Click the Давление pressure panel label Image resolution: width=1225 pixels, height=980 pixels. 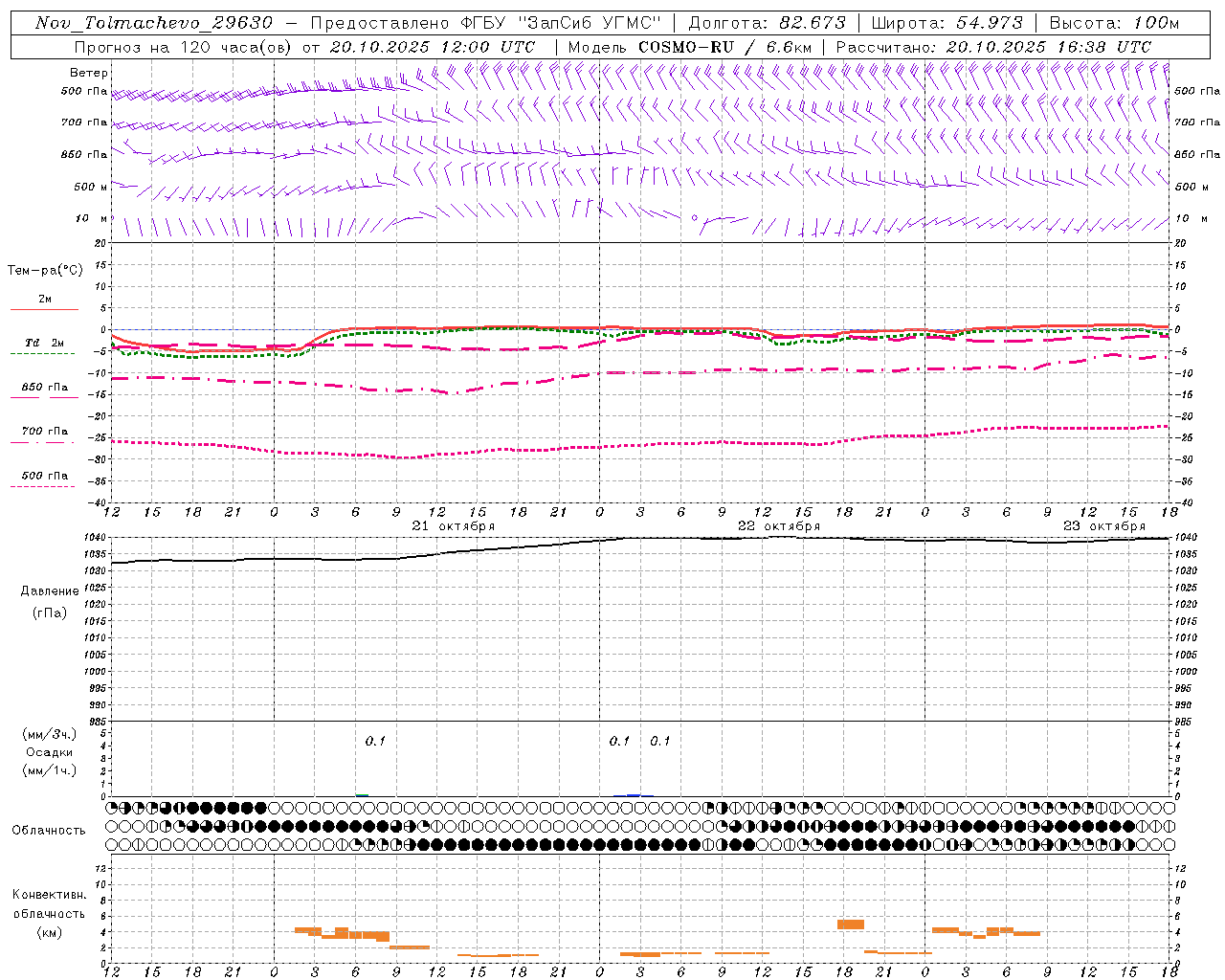[50, 591]
